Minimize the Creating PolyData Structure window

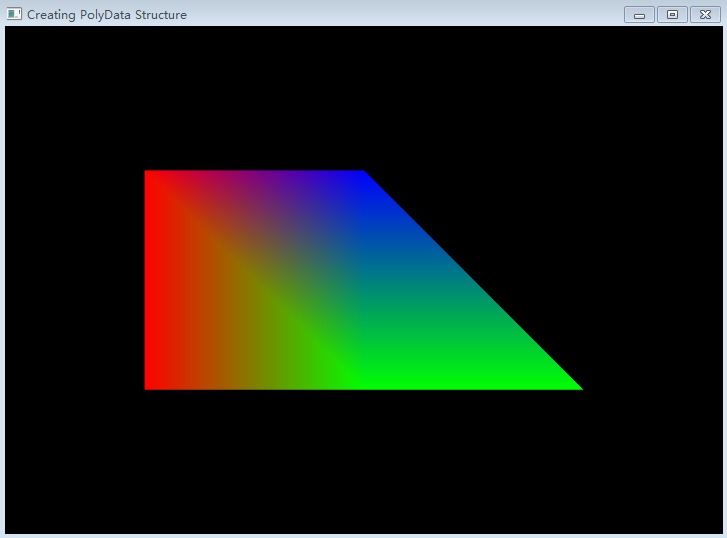pyautogui.click(x=639, y=15)
